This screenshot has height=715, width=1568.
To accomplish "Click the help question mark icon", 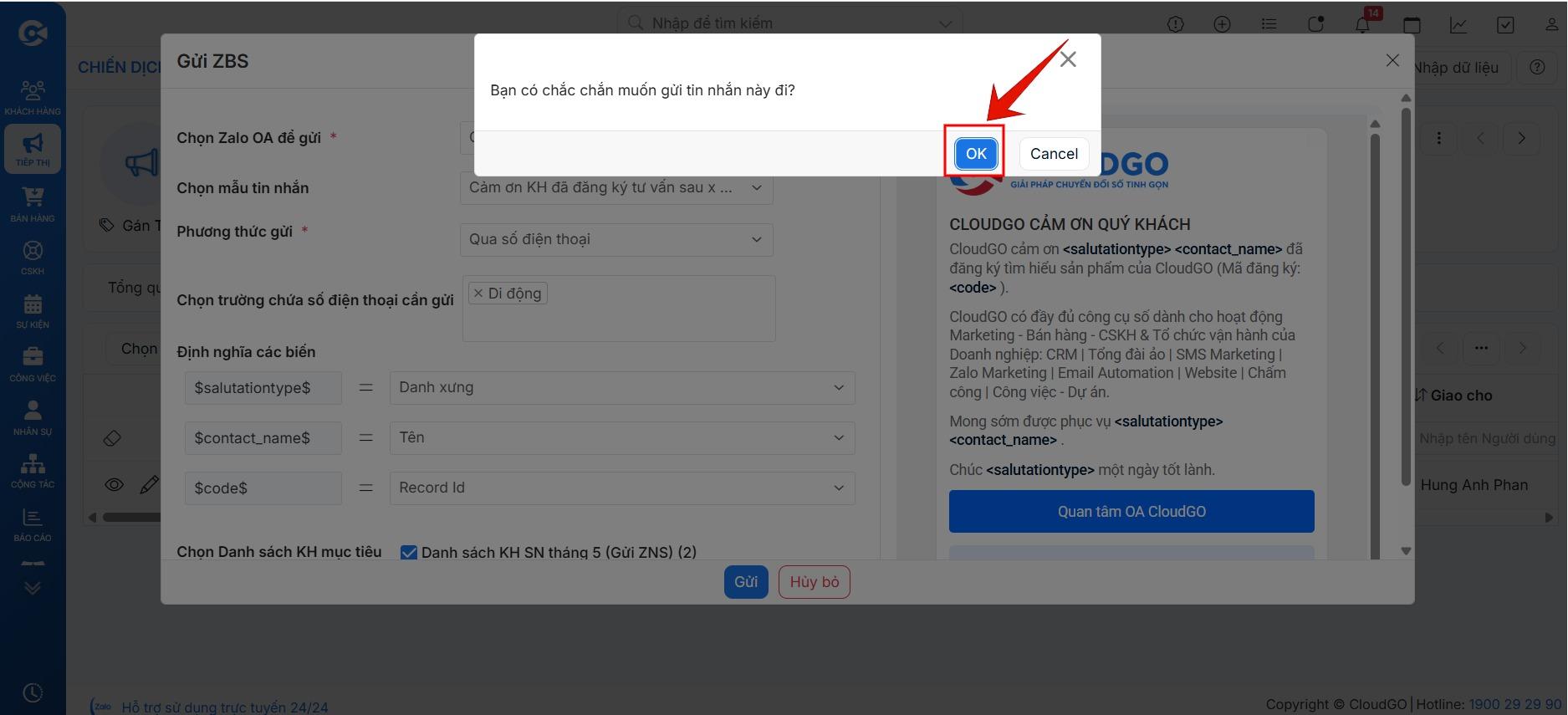I will point(1537,68).
